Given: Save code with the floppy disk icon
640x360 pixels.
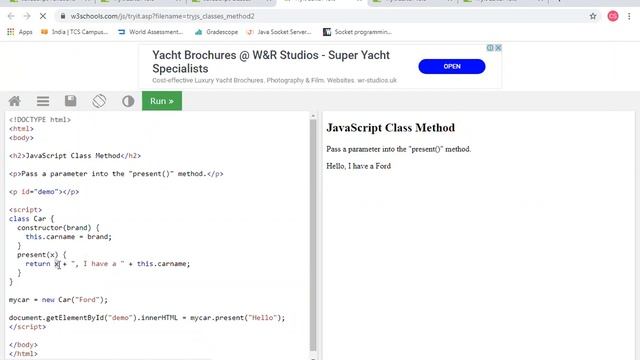Looking at the screenshot, I should tap(71, 101).
